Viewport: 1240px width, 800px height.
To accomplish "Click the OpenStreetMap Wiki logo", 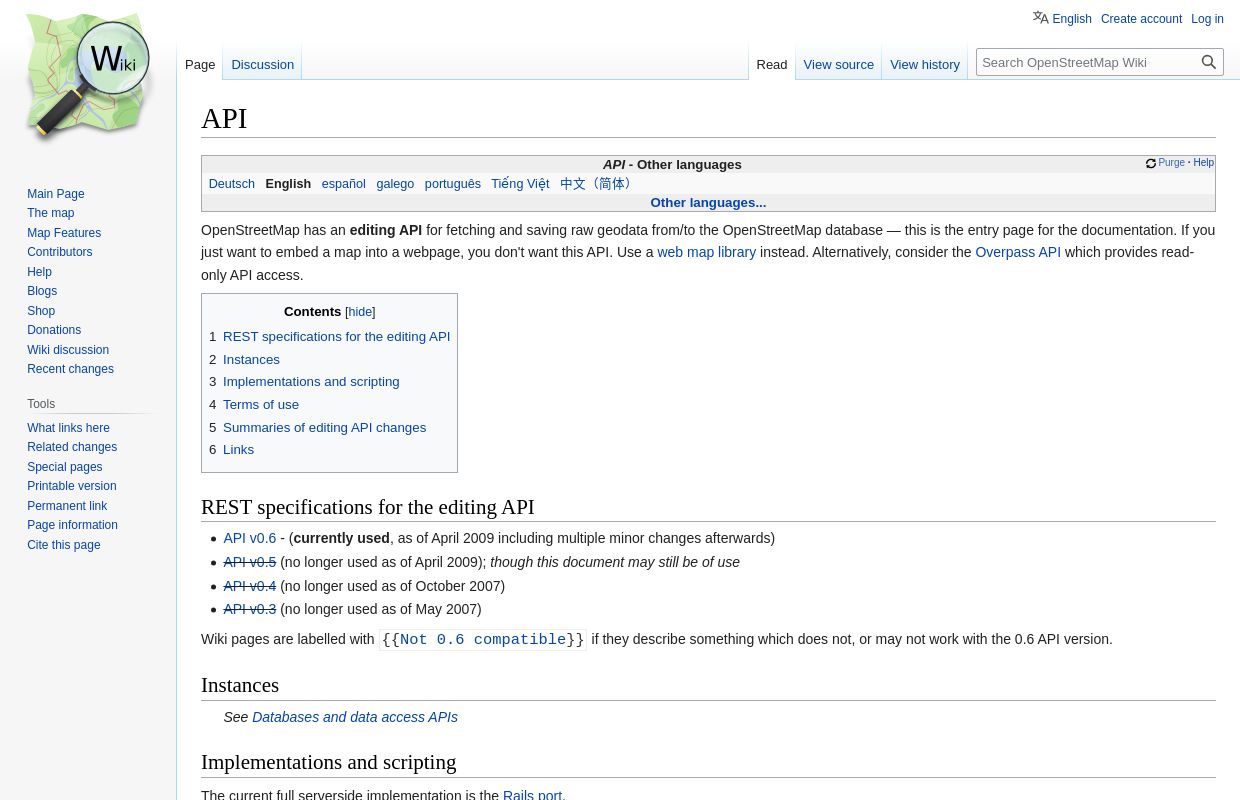I will tap(88, 77).
